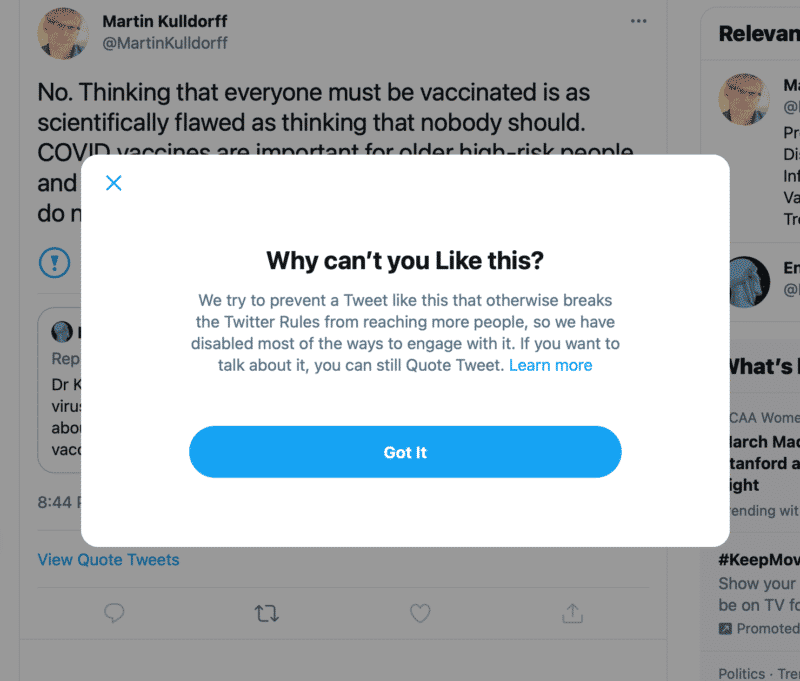Close the dialog with the X icon
This screenshot has width=800, height=681.
tap(113, 183)
